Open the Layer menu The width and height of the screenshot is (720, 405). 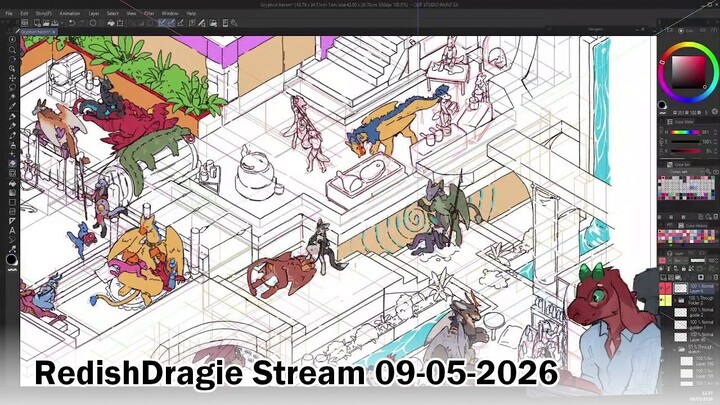pyautogui.click(x=94, y=13)
